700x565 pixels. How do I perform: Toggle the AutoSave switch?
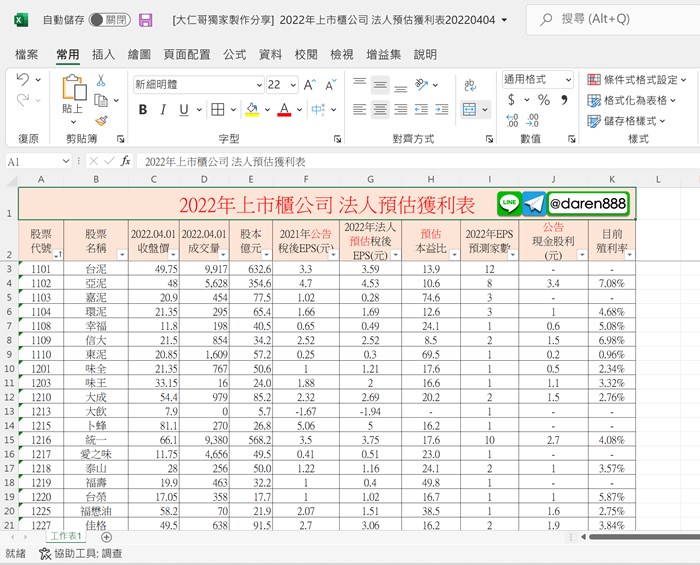coord(108,20)
